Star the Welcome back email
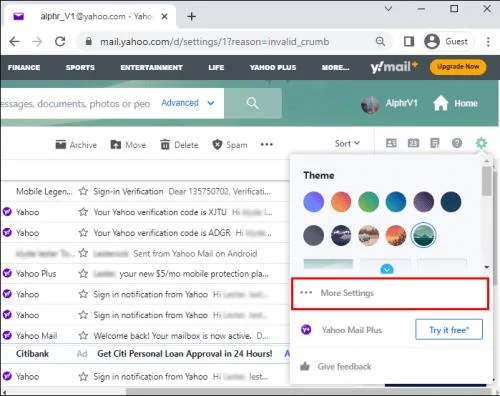 pyautogui.click(x=83, y=336)
